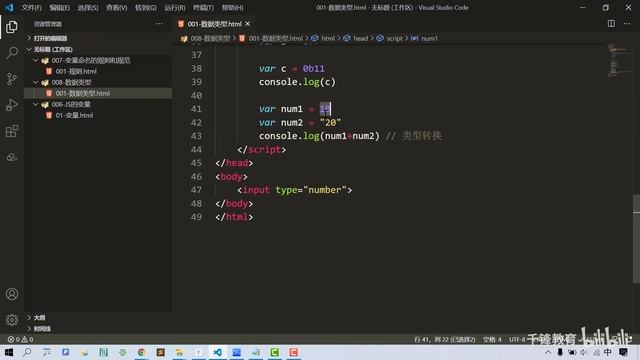640x360 pixels.
Task: Click the "20" string on line 42
Action: [330, 122]
